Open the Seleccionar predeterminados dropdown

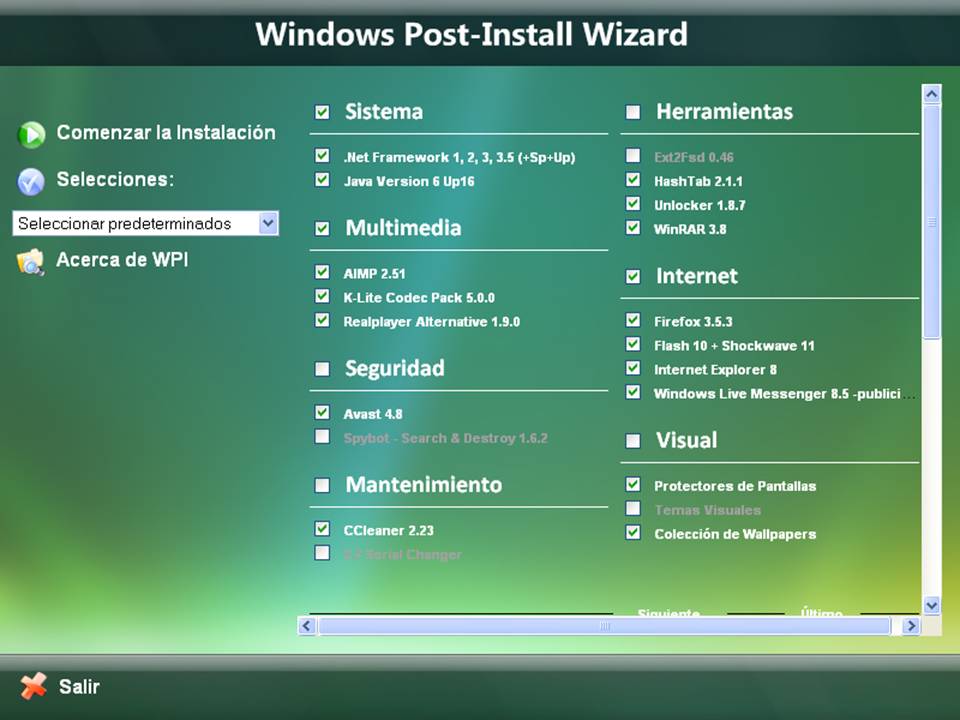268,223
